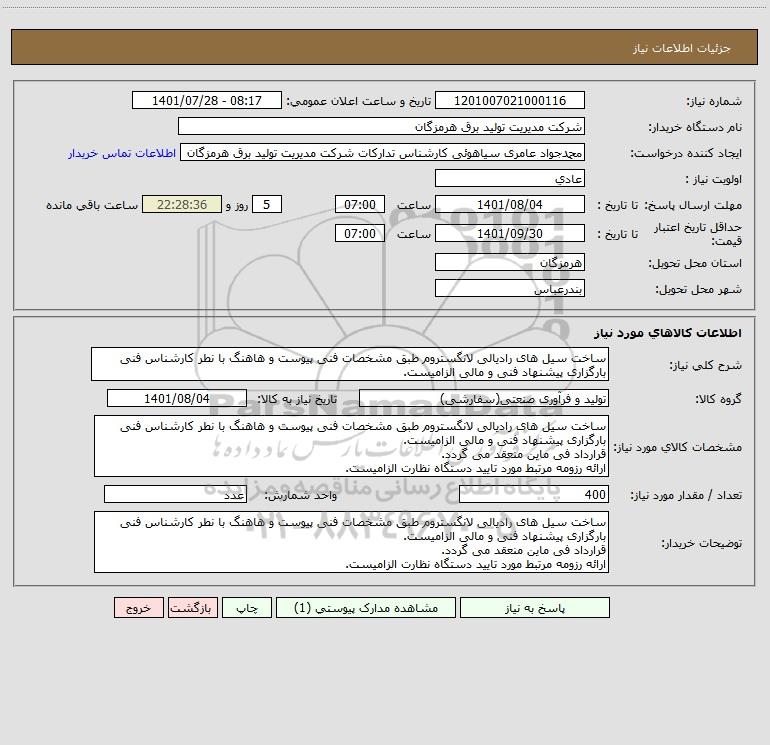Click the اولویت نیاز label
The width and height of the screenshot is (770, 745).
point(714,179)
